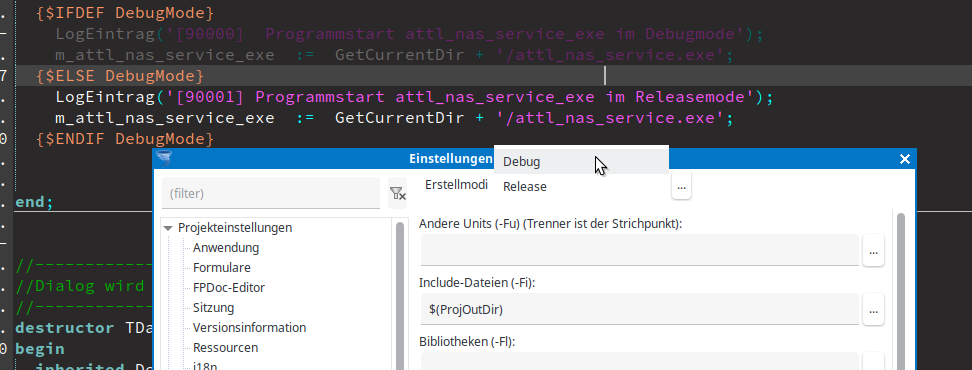Select Debug in the build mode dropdown
972x370 pixels.
coord(581,162)
